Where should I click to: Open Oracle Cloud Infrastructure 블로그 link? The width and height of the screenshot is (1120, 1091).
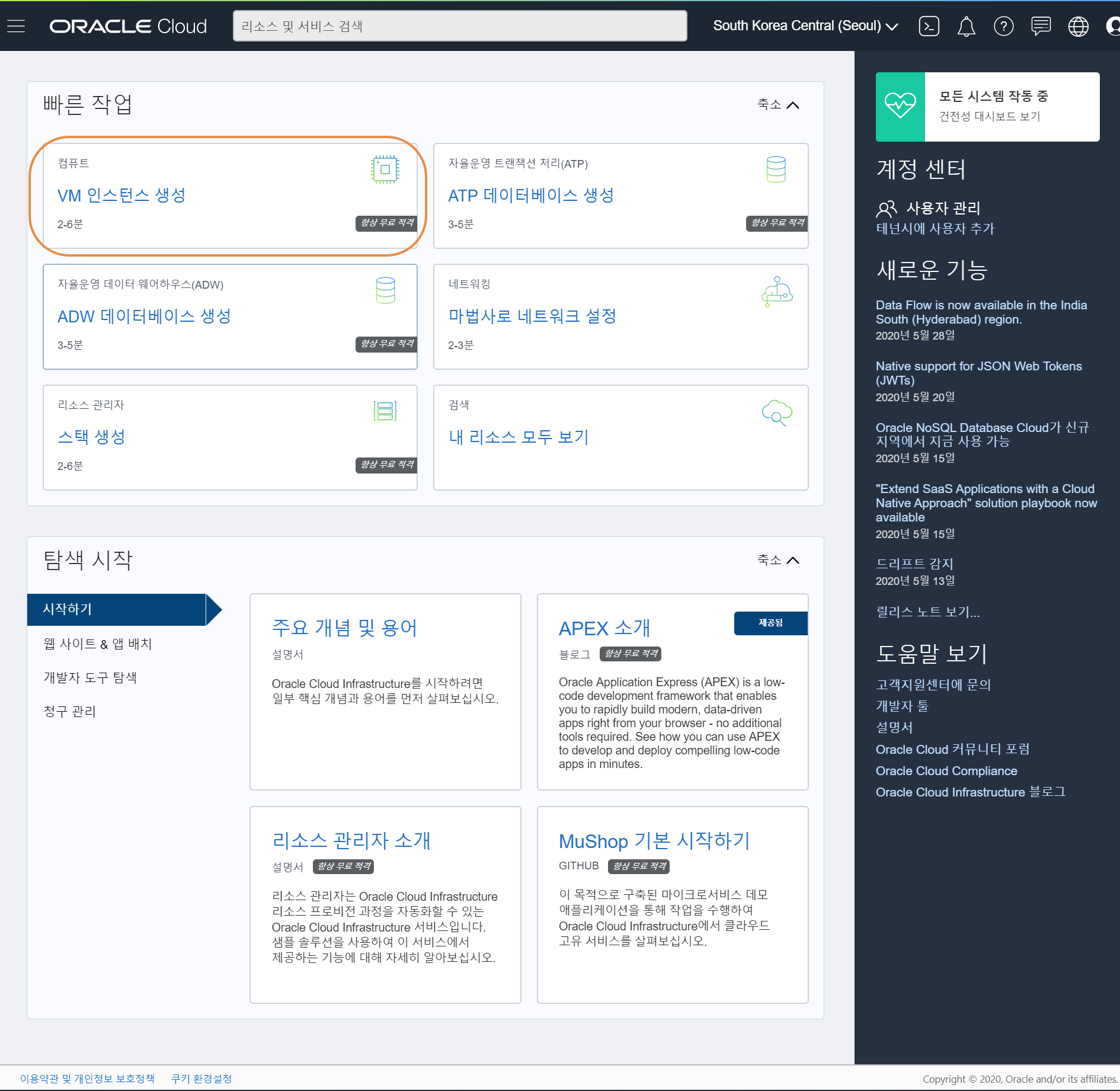971,792
